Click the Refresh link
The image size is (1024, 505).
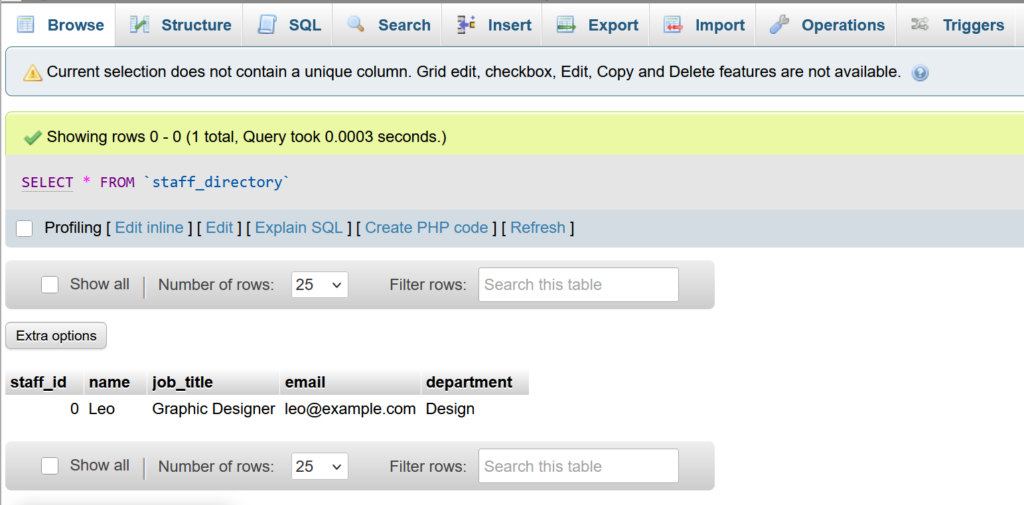537,228
